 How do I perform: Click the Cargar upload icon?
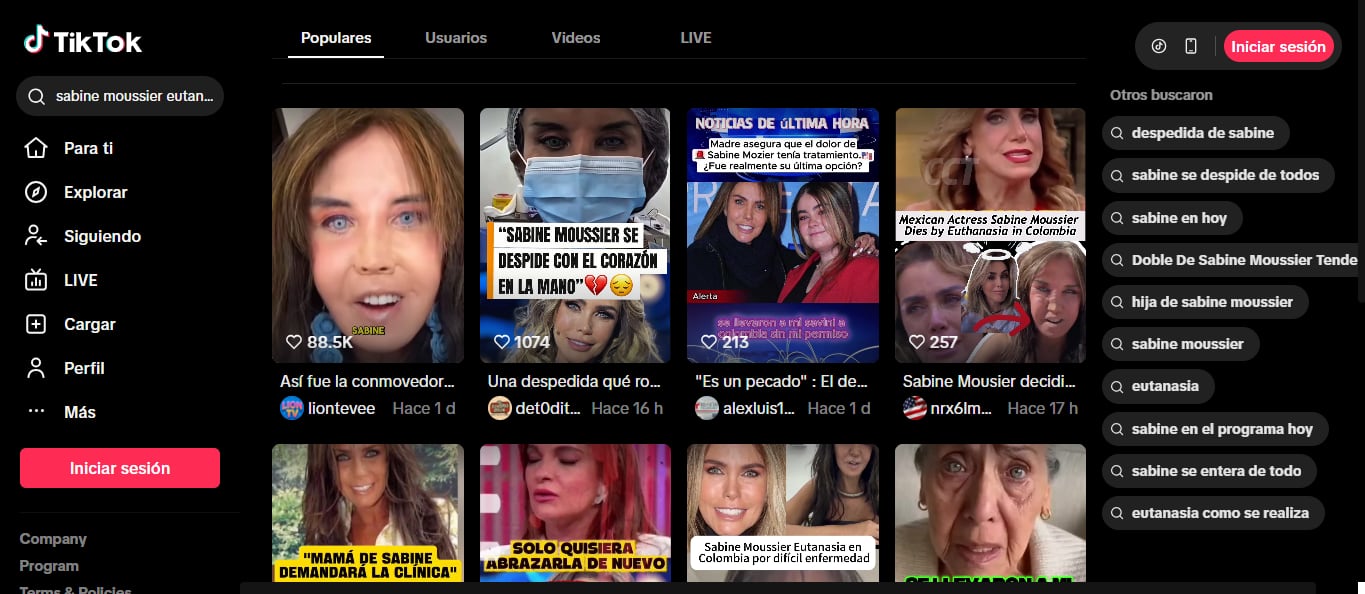pos(36,324)
